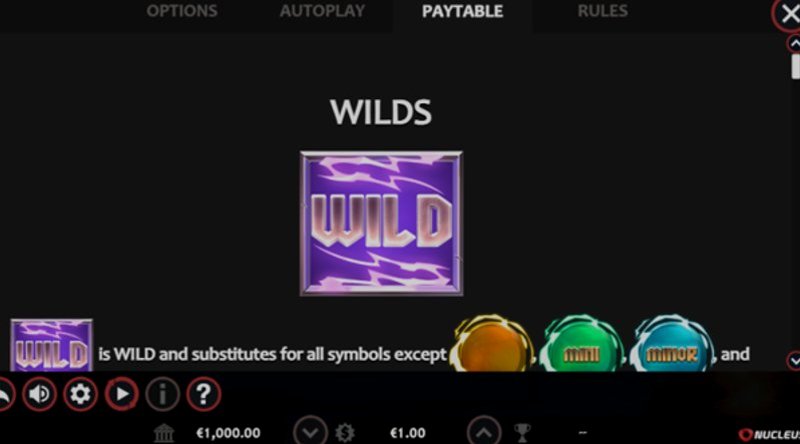Screen dimensions: 800x444
Task: Switch to the AUTOPLAY tab
Action: [322, 11]
